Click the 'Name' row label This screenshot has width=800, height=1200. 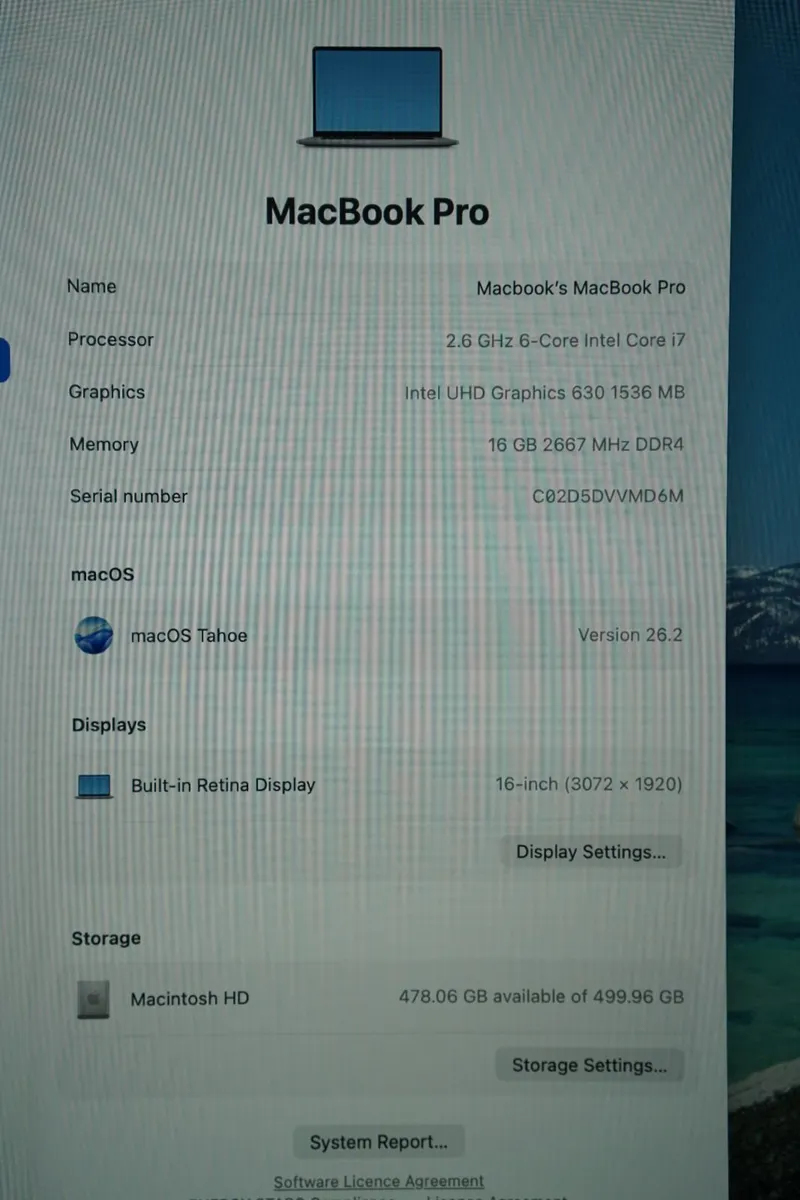[92, 286]
